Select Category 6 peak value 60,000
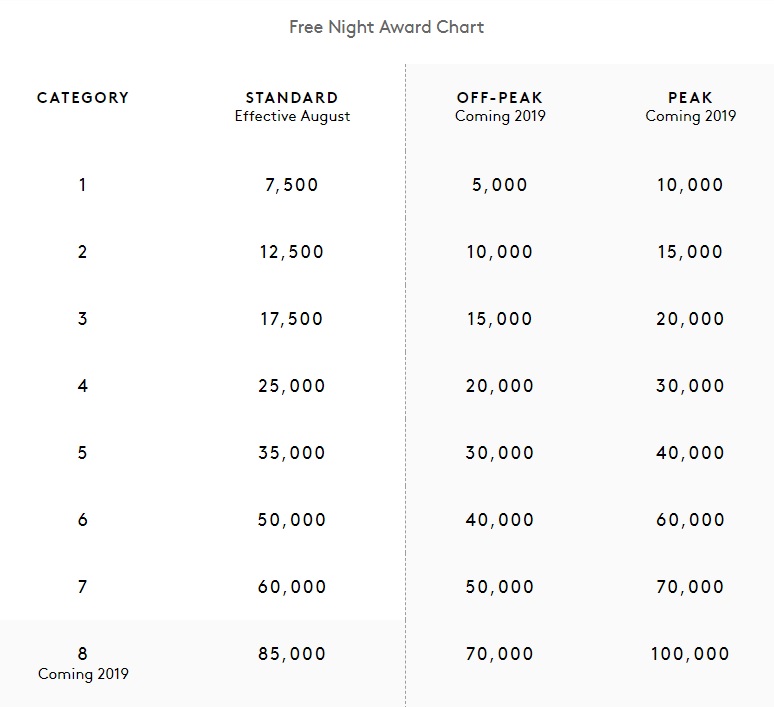This screenshot has height=707, width=774. [x=690, y=520]
